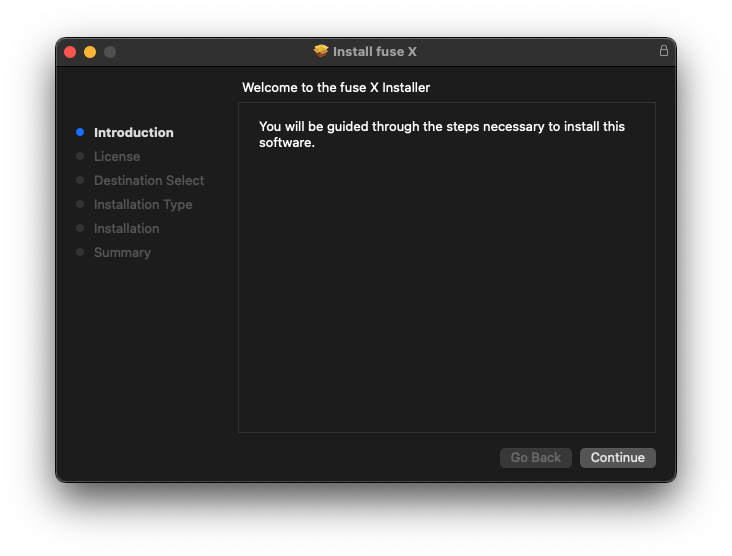Click the bullet beside Summary
Viewport: 732px width, 556px height.
[x=80, y=252]
